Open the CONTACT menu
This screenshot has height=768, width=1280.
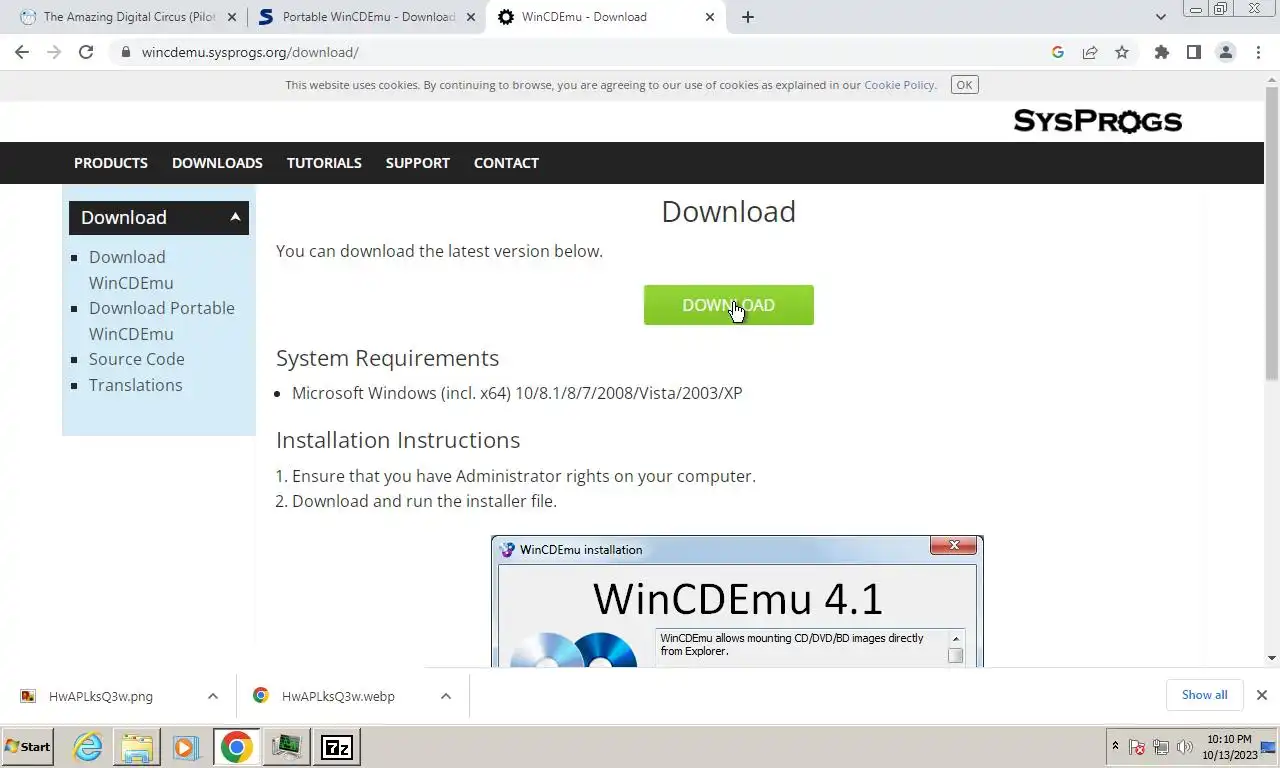click(506, 163)
